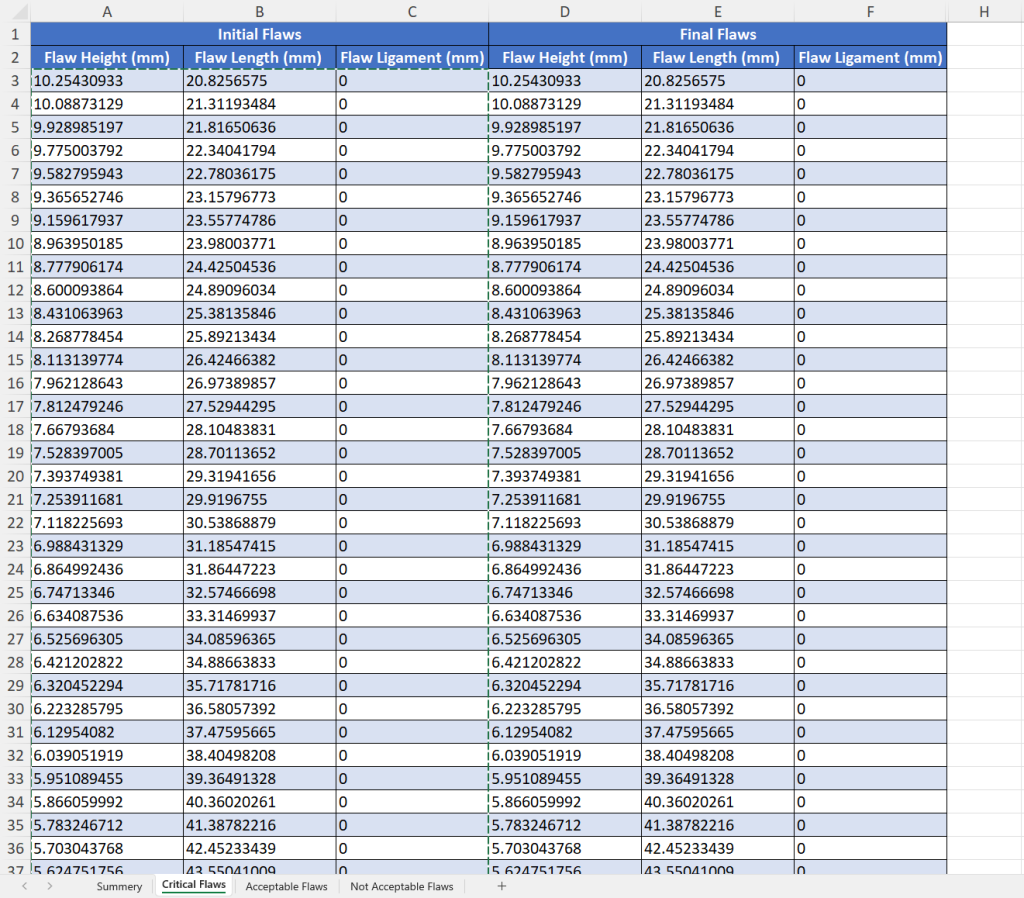Open the Acceptable Flaws sheet tab
Image resolution: width=1024 pixels, height=898 pixels.
point(286,887)
